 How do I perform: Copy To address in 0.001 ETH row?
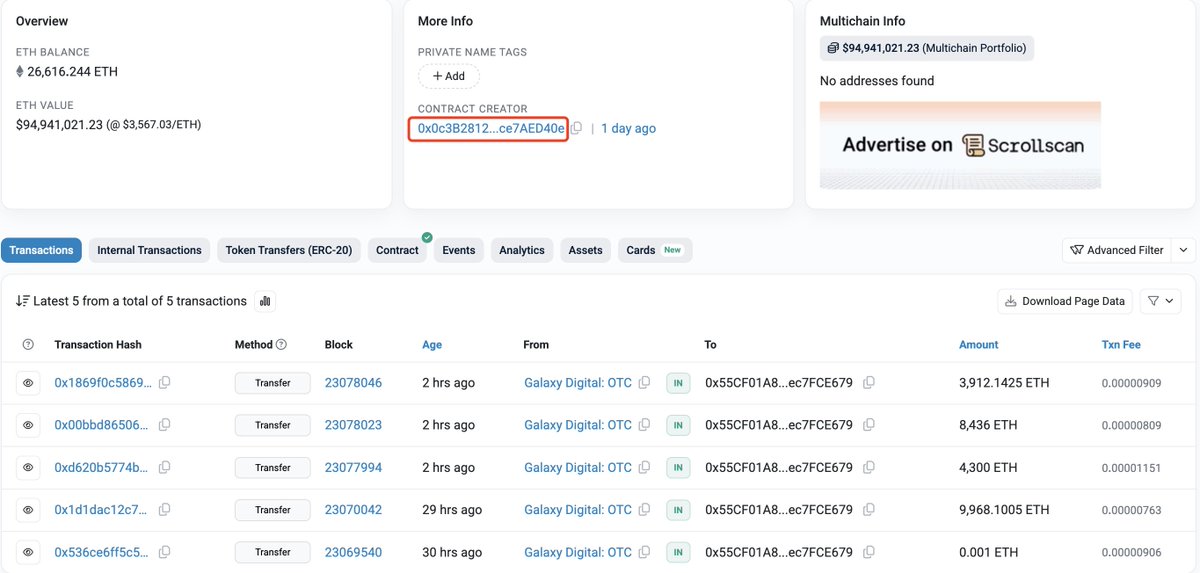tap(869, 552)
